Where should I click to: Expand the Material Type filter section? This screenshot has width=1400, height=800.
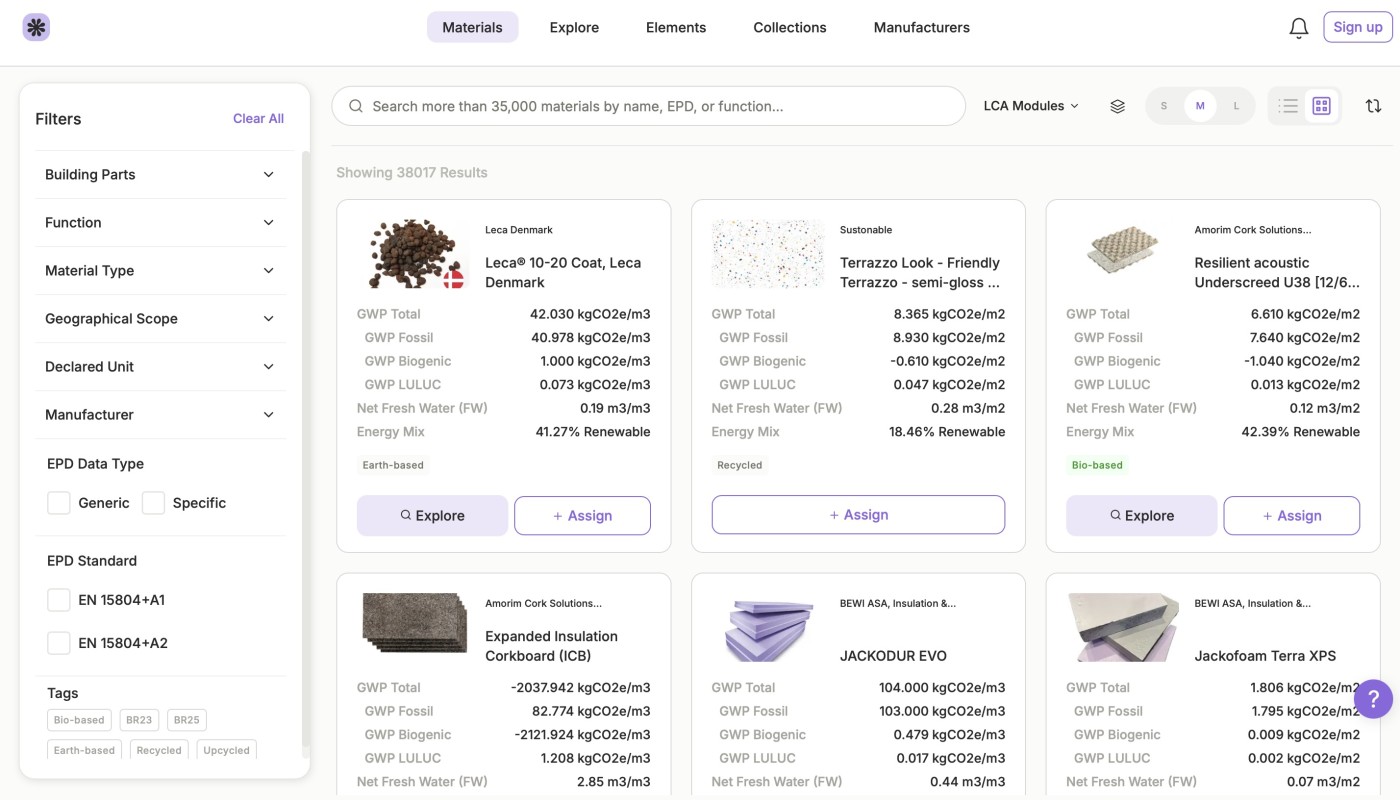point(160,270)
